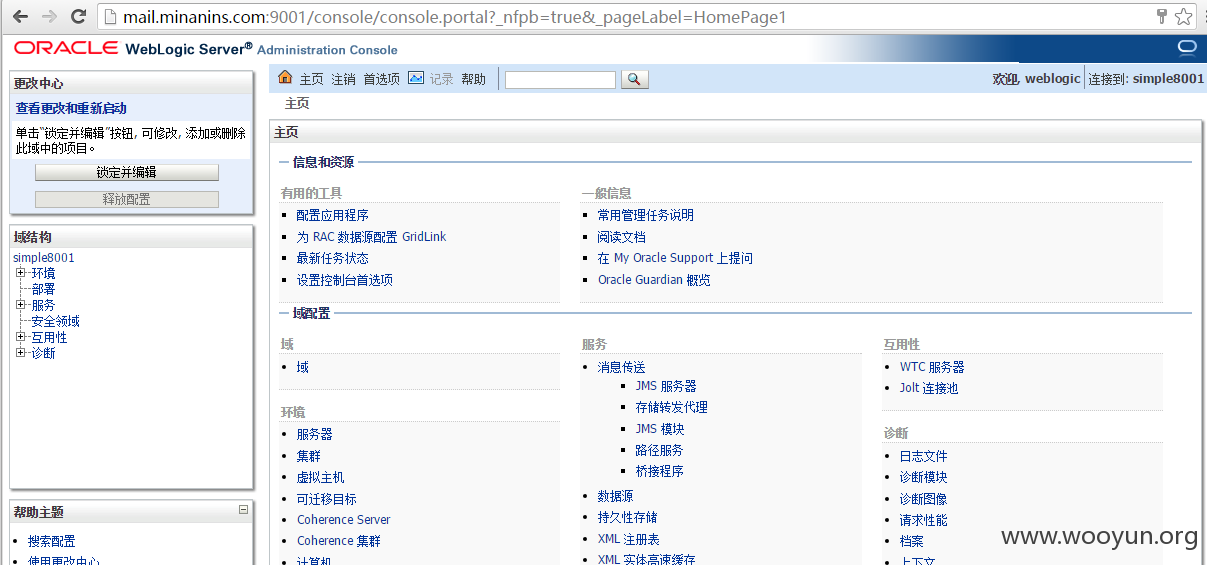Go back with the browser back arrow

(x=20, y=17)
